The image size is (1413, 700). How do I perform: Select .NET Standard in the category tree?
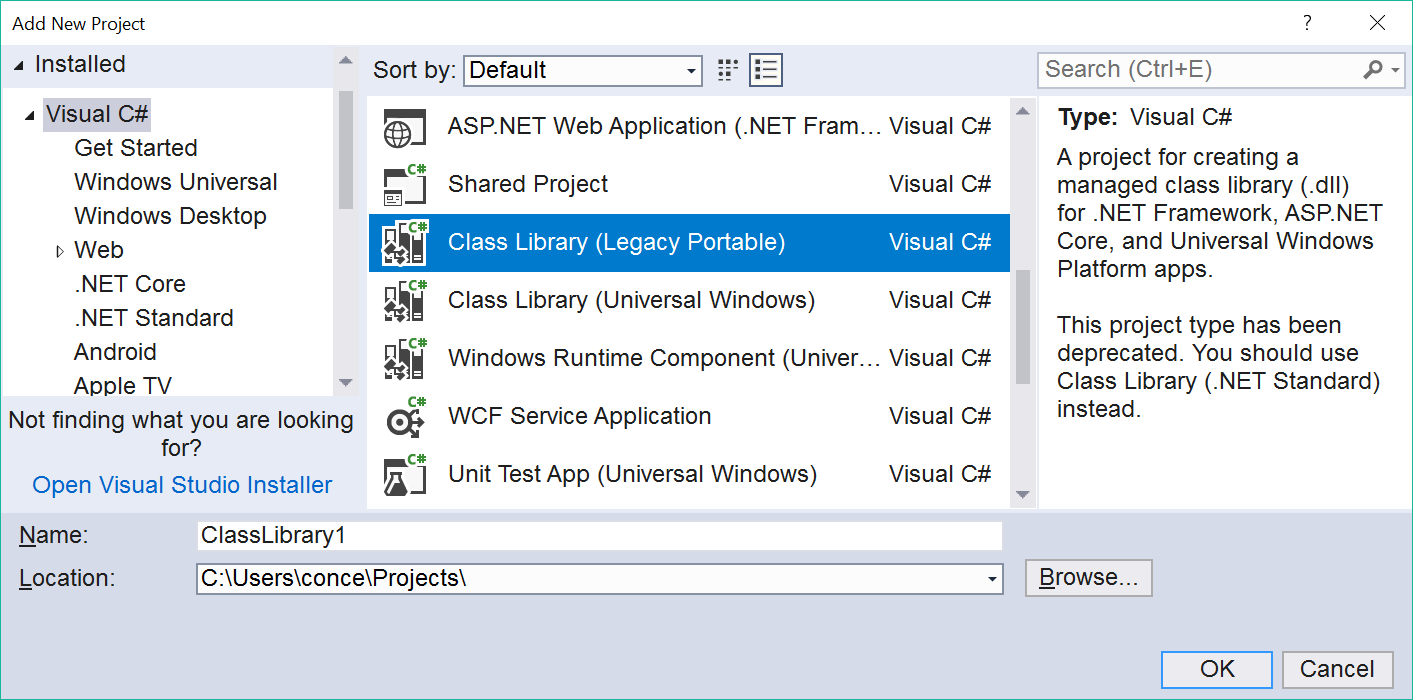click(x=153, y=318)
